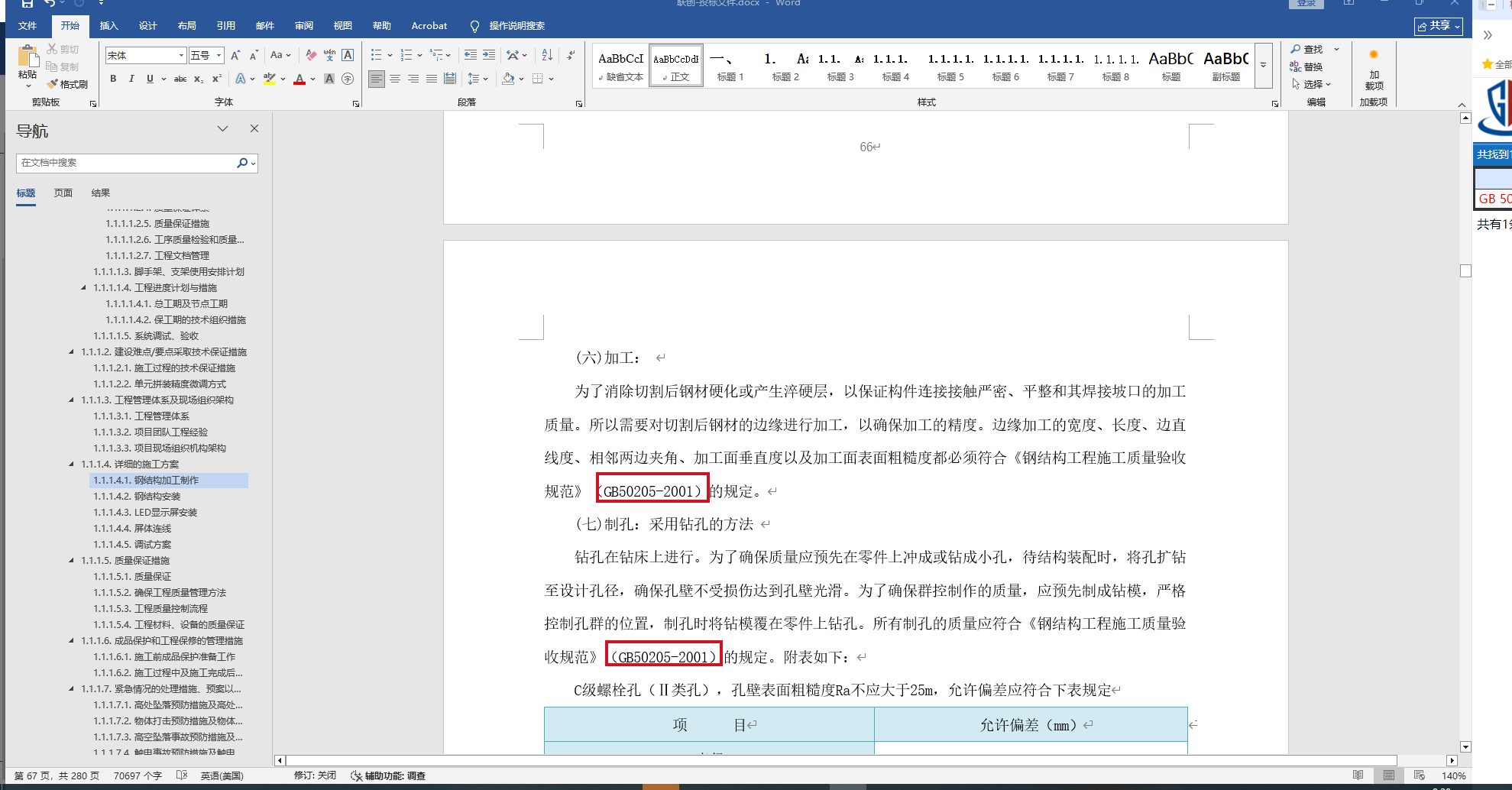The width and height of the screenshot is (1512, 790).
Task: Toggle Underline formatting
Action: coord(150,79)
